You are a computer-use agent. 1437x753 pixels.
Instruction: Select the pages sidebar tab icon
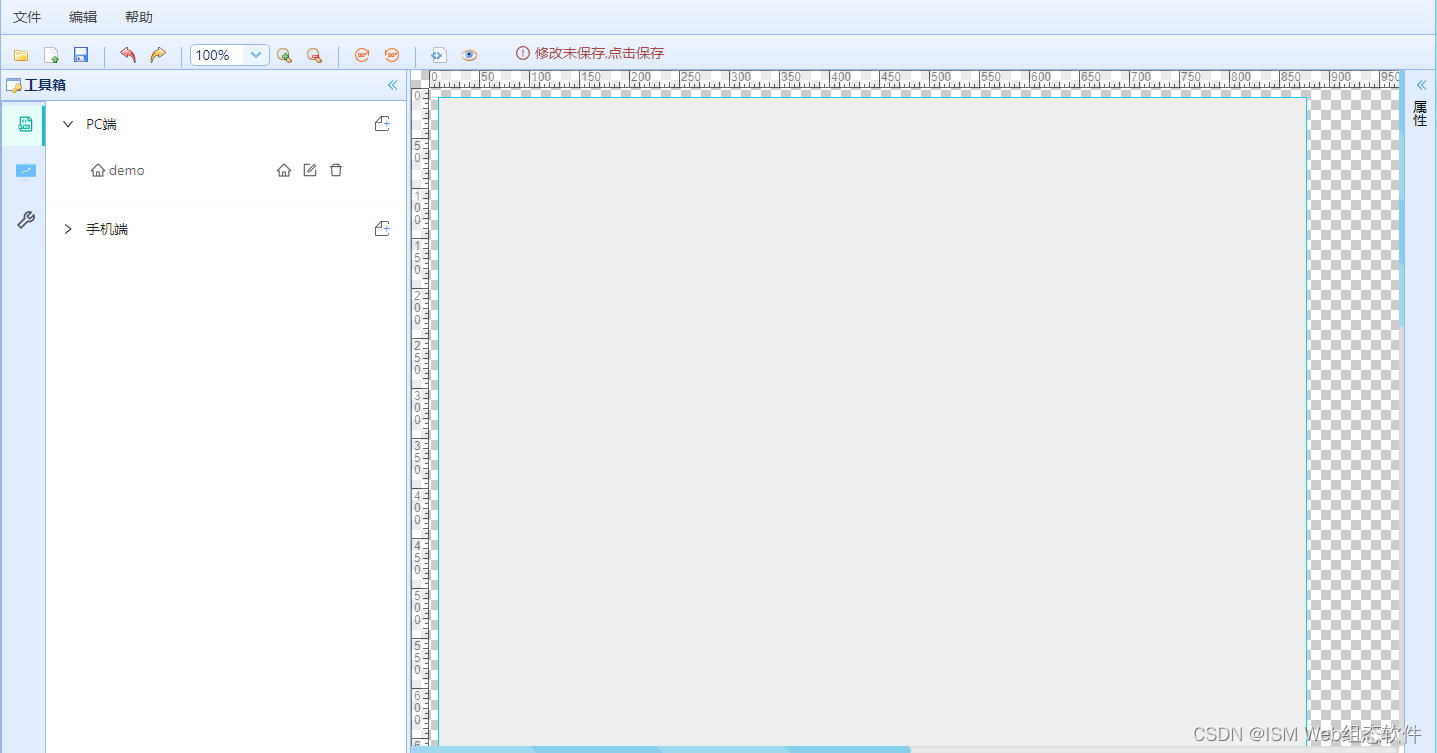25,124
